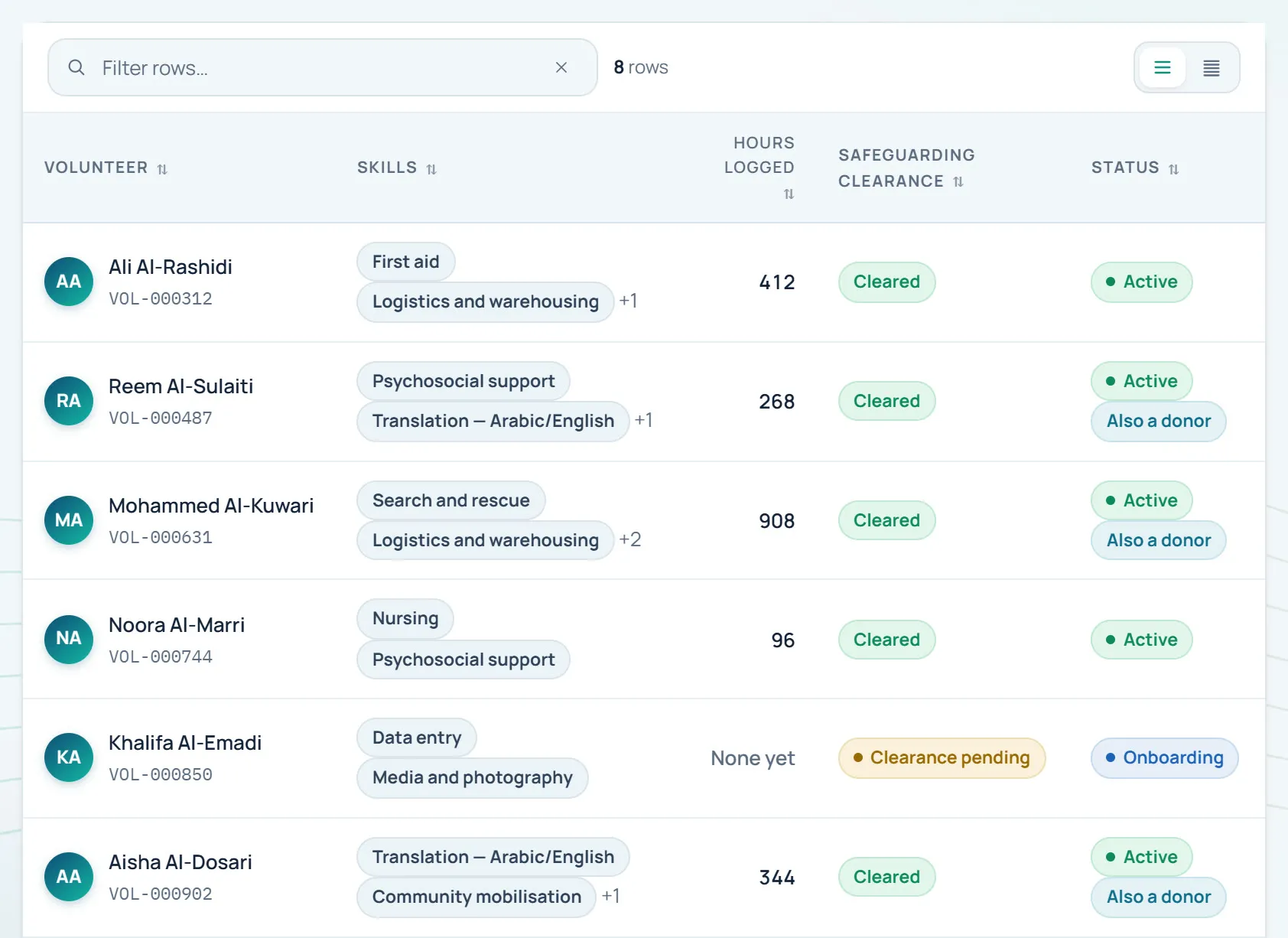The width and height of the screenshot is (1288, 938).
Task: Click Media and photography skill tag
Action: pos(473,777)
